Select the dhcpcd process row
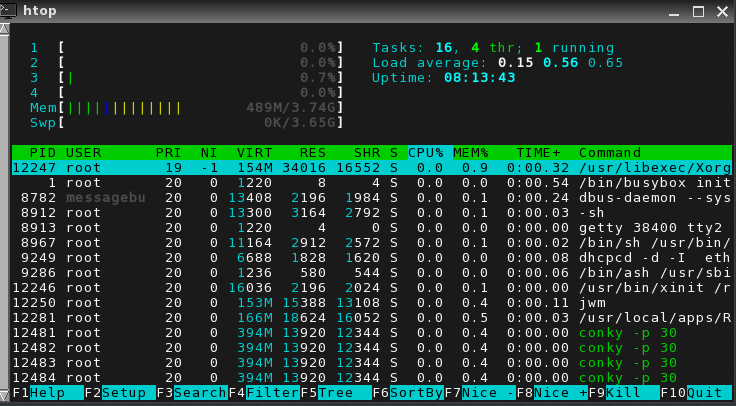Image resolution: width=736 pixels, height=406 pixels. (x=372, y=258)
